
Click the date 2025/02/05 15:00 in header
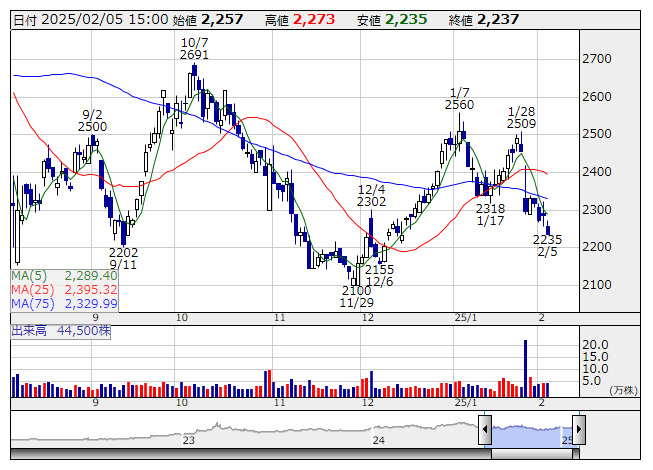[x=105, y=20]
